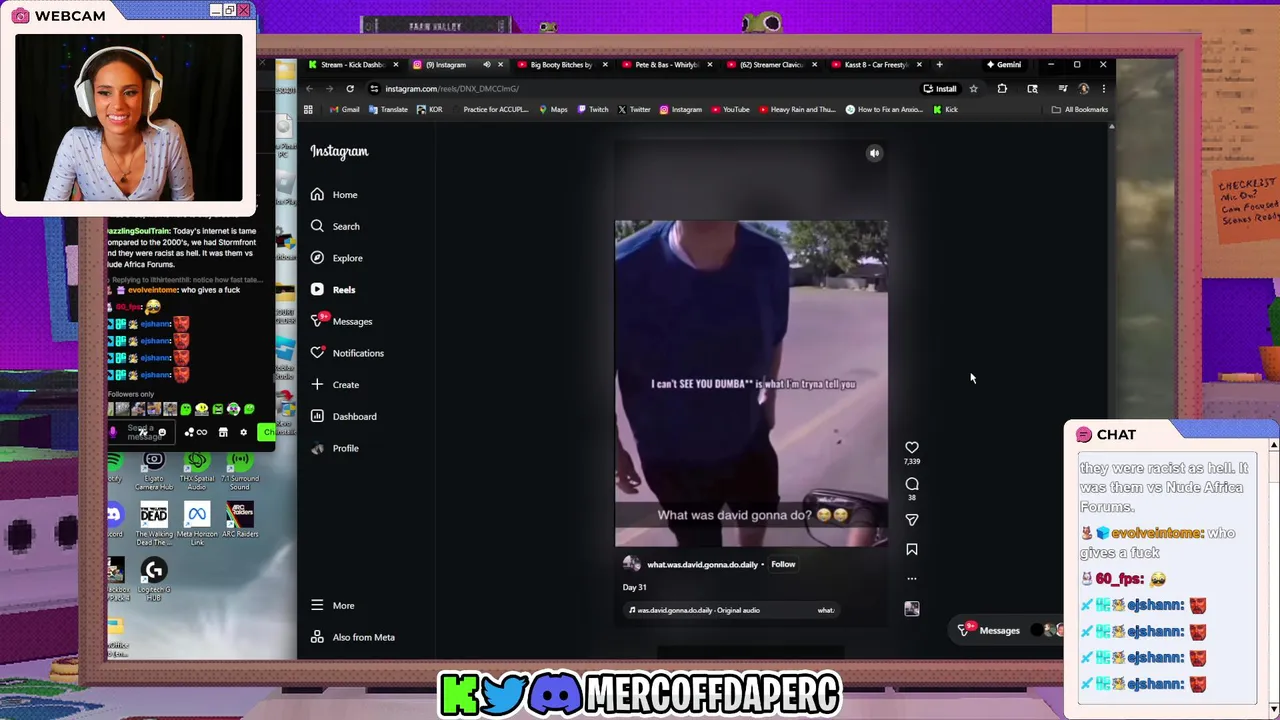Open Translate bookmark
The height and width of the screenshot is (720, 1280).
(x=388, y=110)
